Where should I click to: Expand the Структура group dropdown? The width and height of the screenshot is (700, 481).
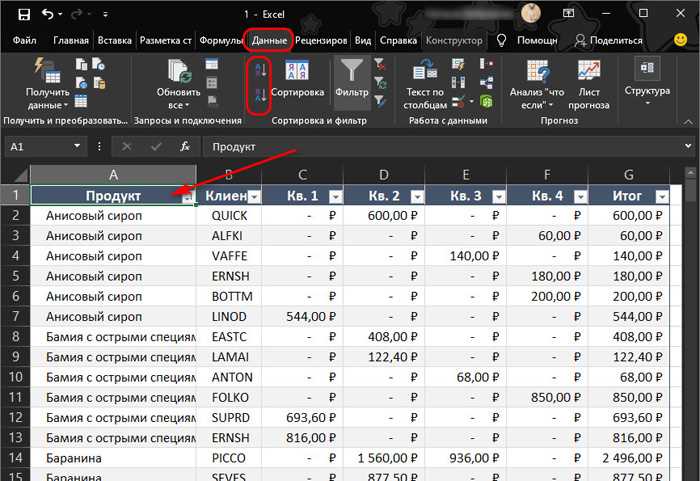click(647, 83)
